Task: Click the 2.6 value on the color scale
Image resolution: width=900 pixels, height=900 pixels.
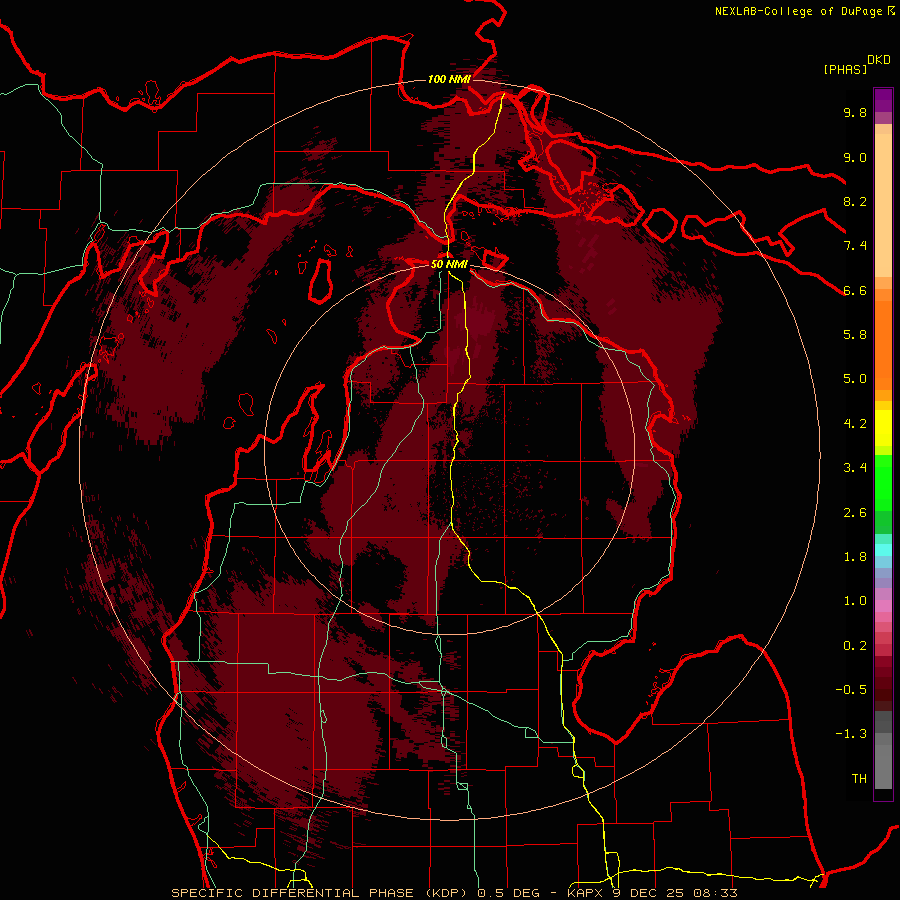Action: pos(855,513)
